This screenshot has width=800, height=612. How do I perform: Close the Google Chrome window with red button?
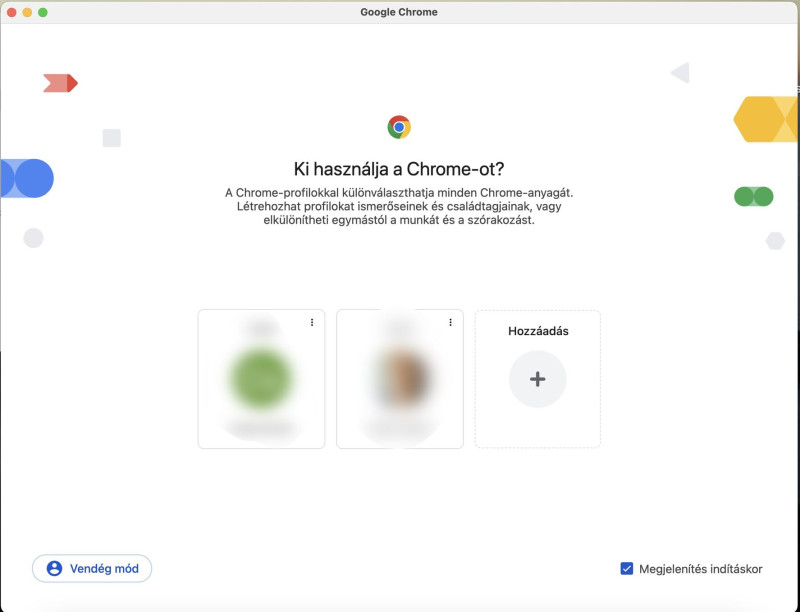[x=12, y=12]
